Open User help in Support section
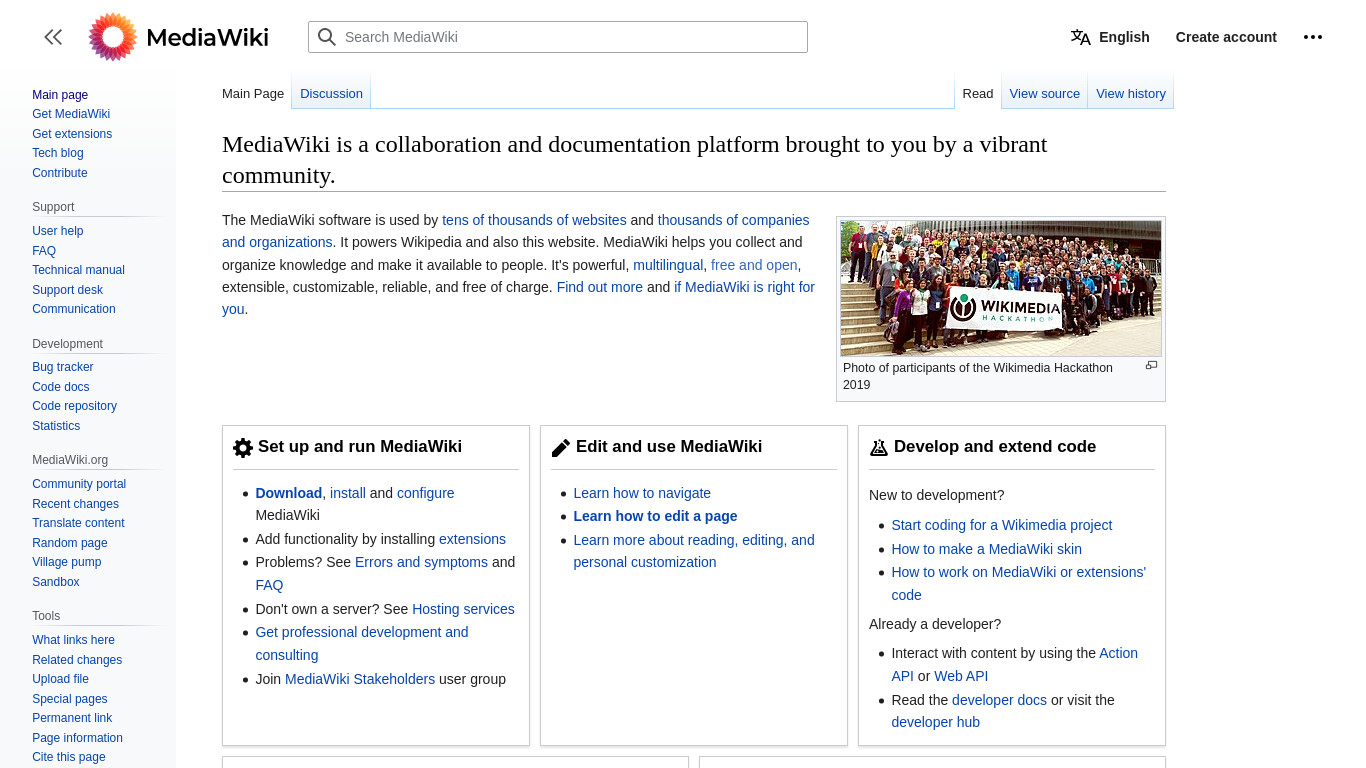The height and width of the screenshot is (768, 1366). [58, 231]
